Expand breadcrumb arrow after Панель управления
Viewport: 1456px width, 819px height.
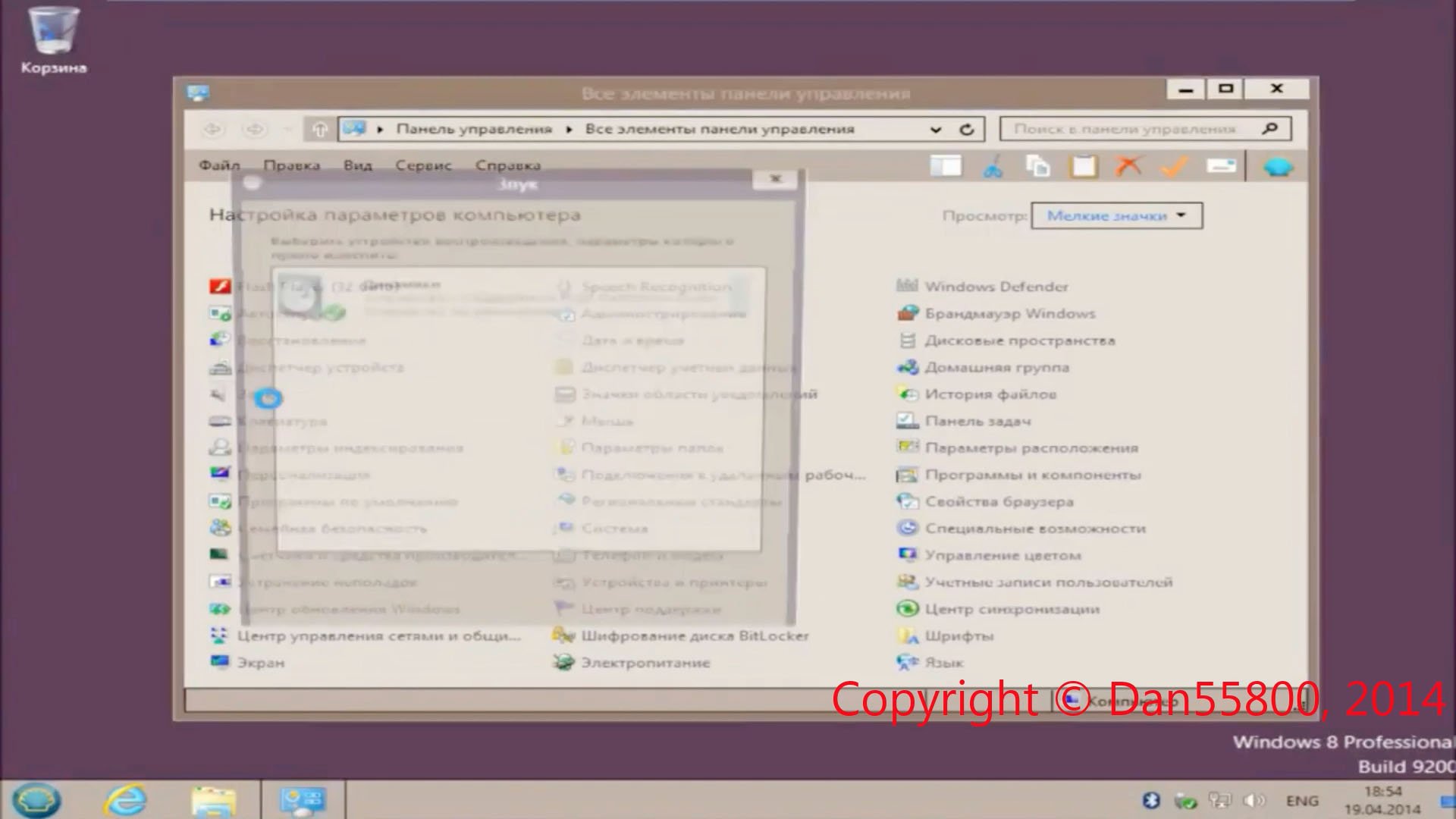coord(569,129)
